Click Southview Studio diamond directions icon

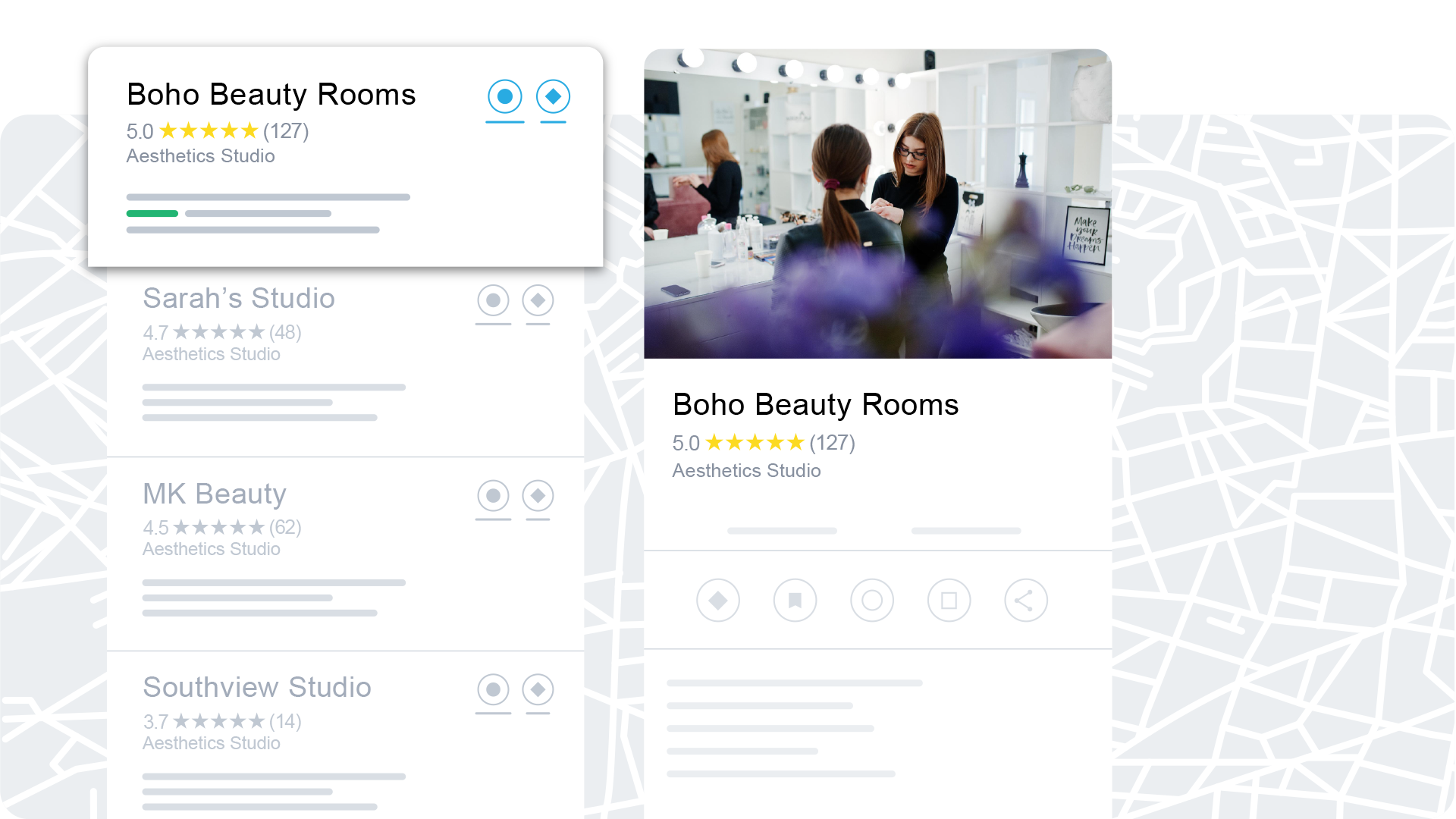click(x=538, y=690)
